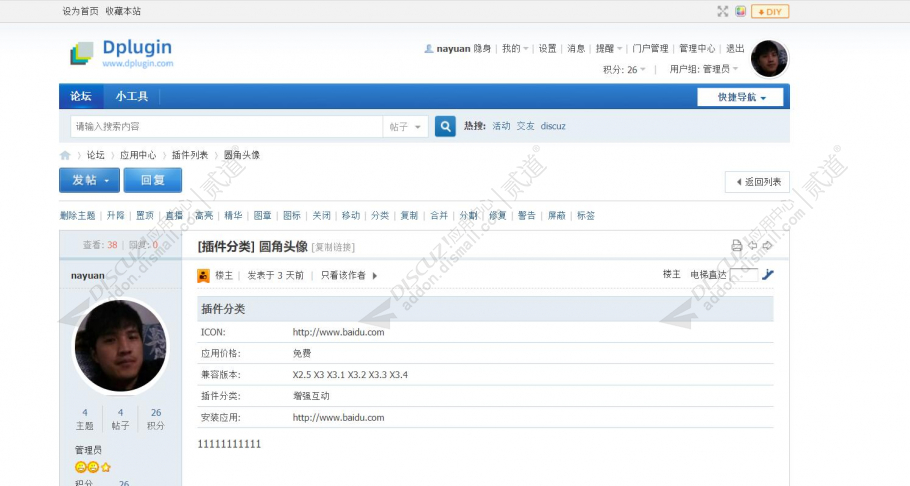This screenshot has width=910, height=486.
Task: Click the widescreen toggle icon at top right
Action: click(x=723, y=12)
